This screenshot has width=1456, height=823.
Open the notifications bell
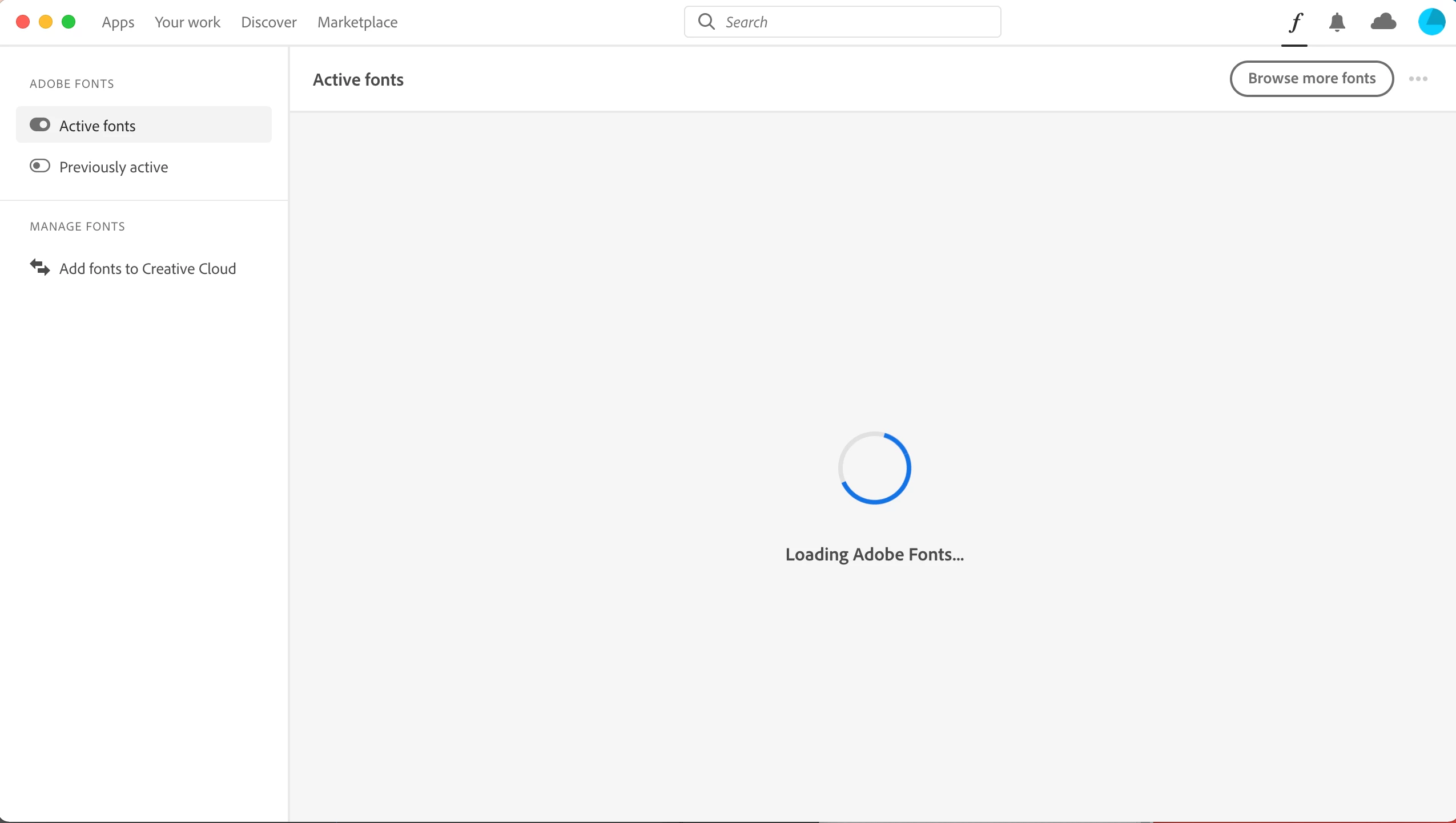tap(1337, 23)
